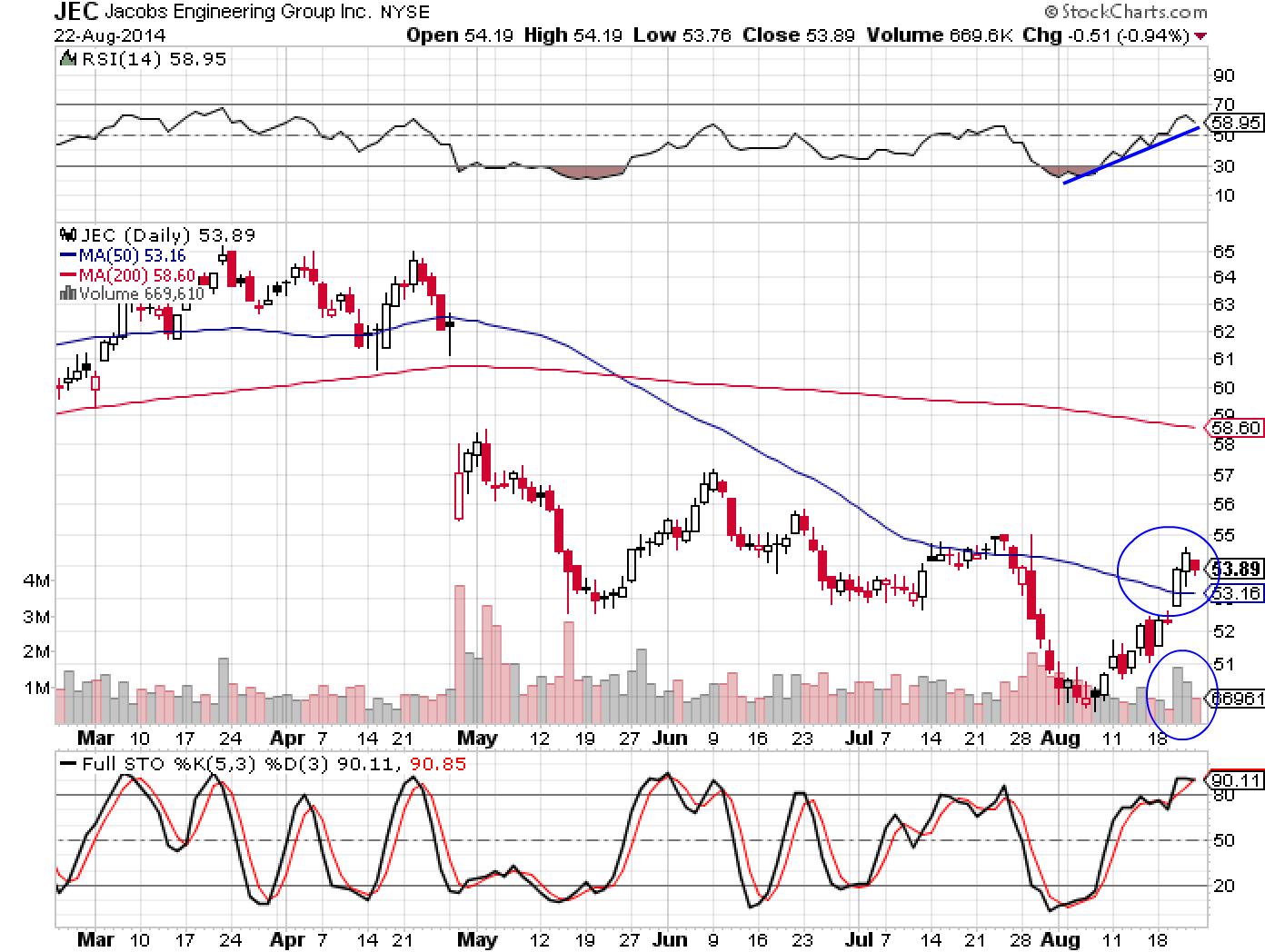Click the 65 price axis label
1265x952 pixels.
pos(1224,252)
